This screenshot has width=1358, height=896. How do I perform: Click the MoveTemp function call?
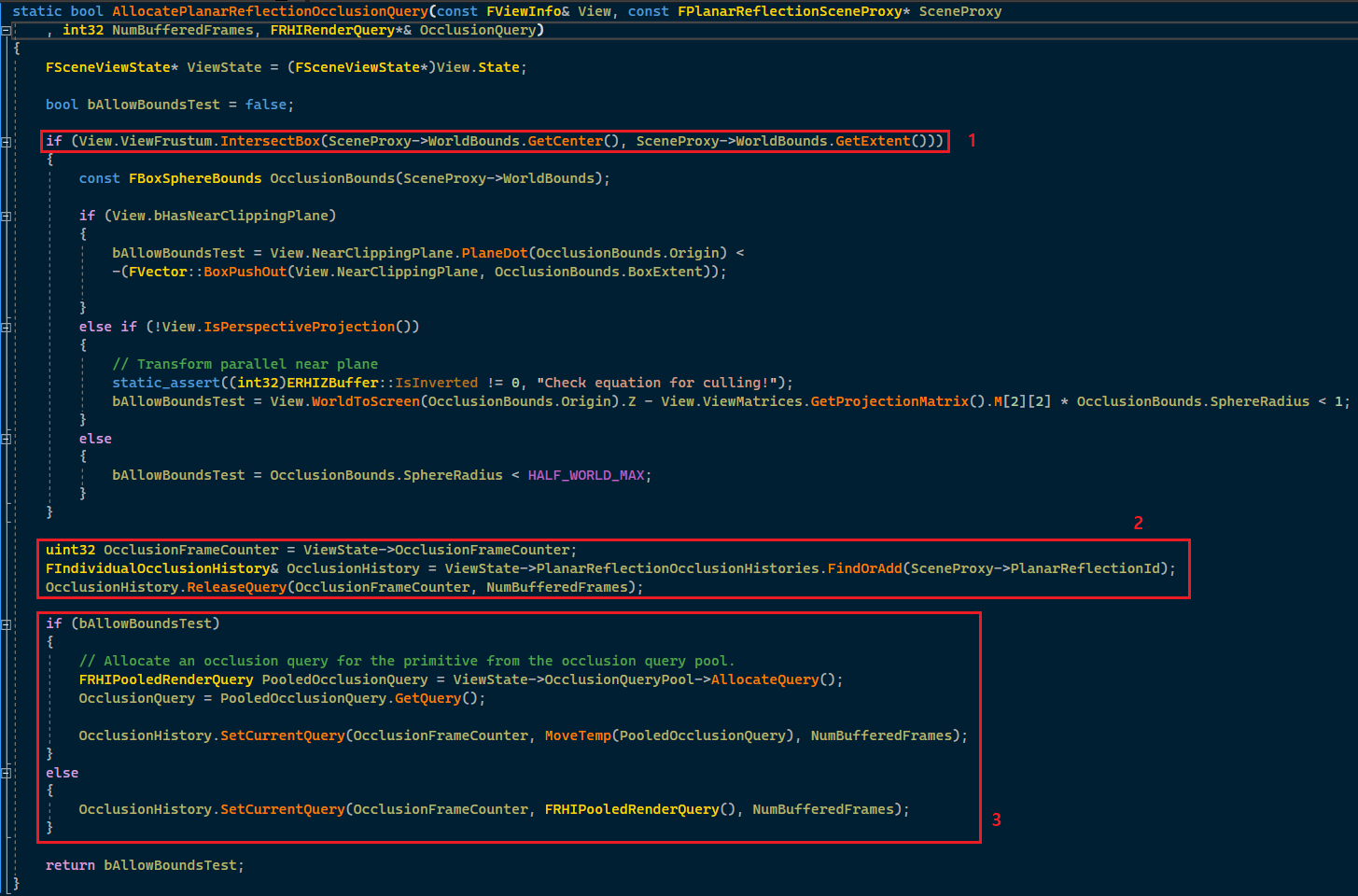(579, 735)
